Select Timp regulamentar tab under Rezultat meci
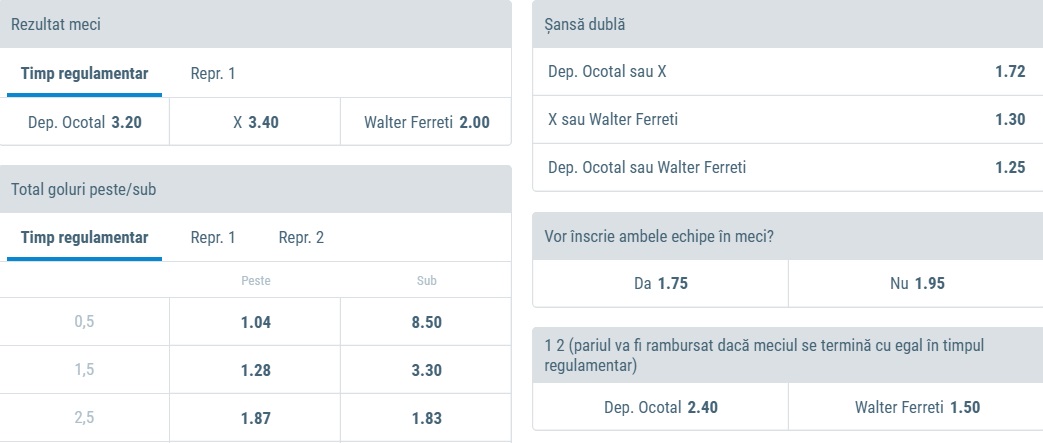 click(x=84, y=73)
